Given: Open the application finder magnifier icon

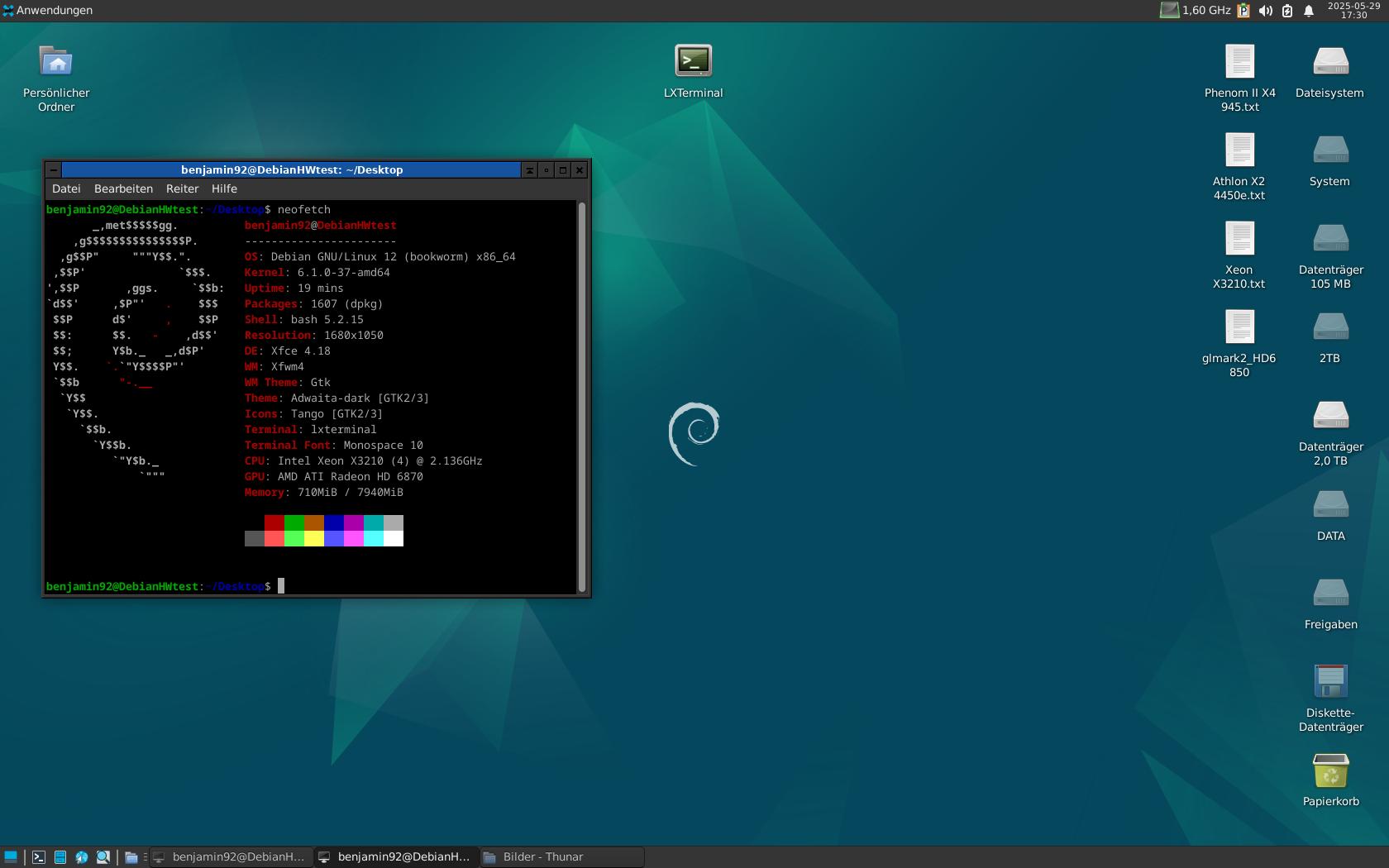Looking at the screenshot, I should (x=103, y=857).
